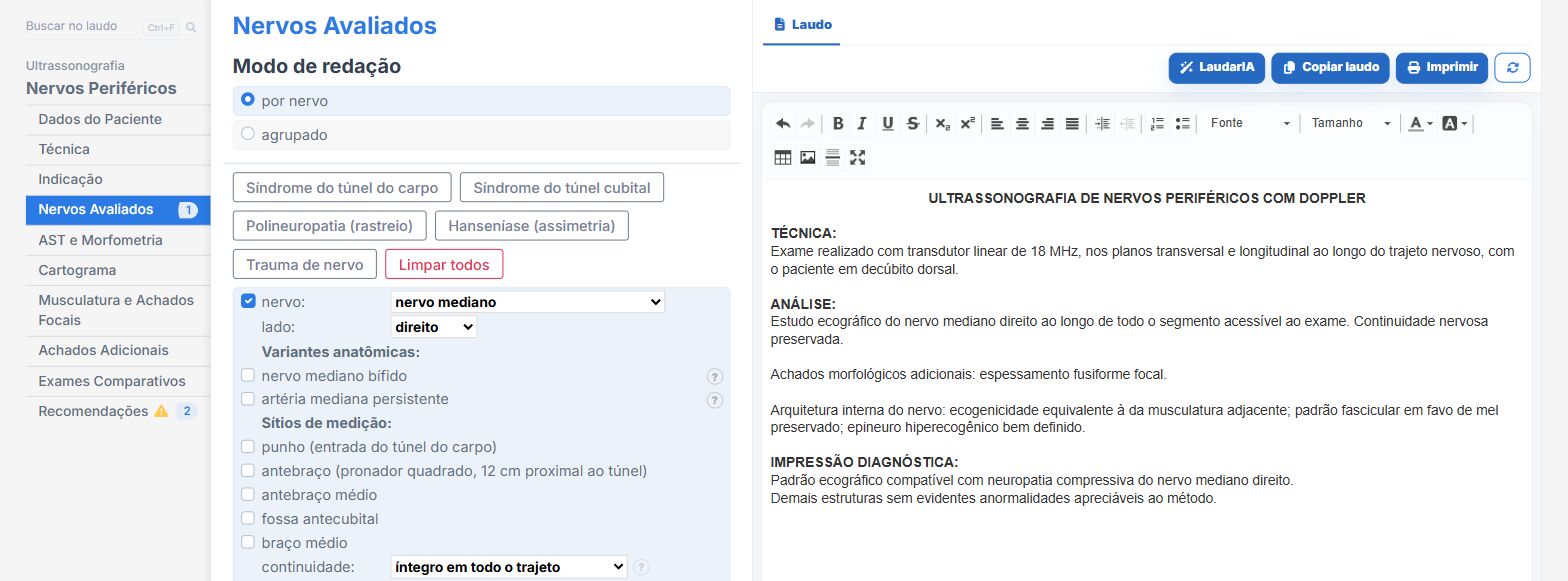Select 'por nervo' writing mode
Image resolution: width=1568 pixels, height=581 pixels.
pos(481,101)
